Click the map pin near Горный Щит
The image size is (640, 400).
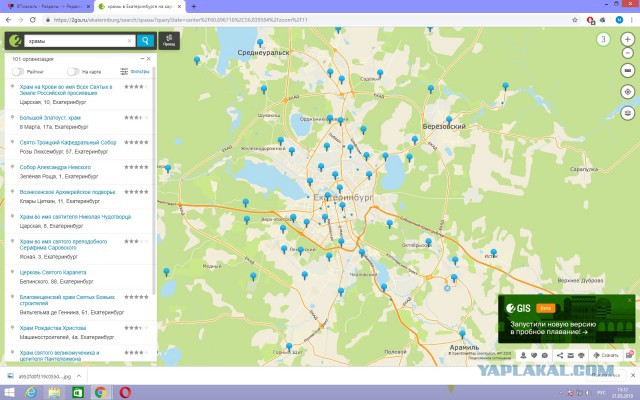(289, 347)
